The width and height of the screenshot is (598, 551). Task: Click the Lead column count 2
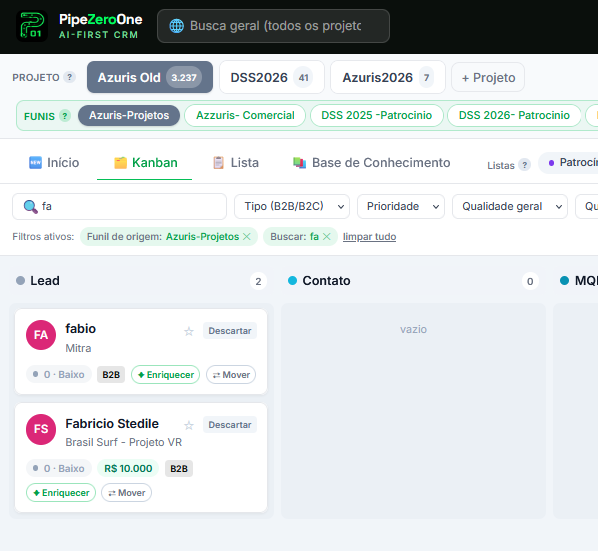[x=258, y=281]
